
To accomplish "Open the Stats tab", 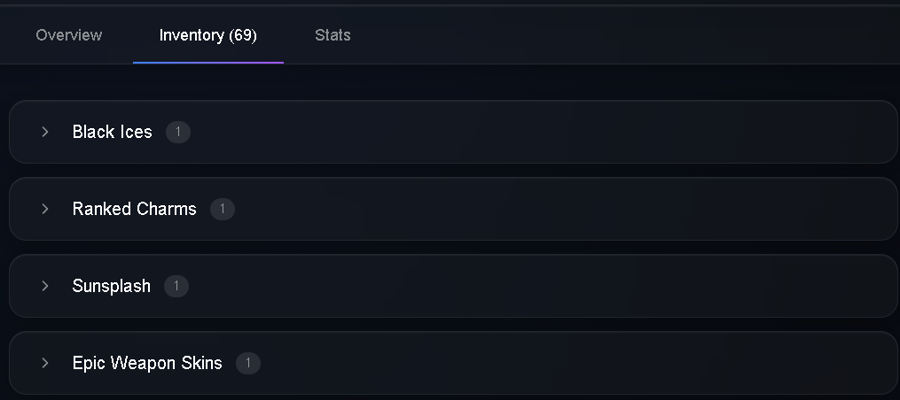I will pyautogui.click(x=332, y=35).
